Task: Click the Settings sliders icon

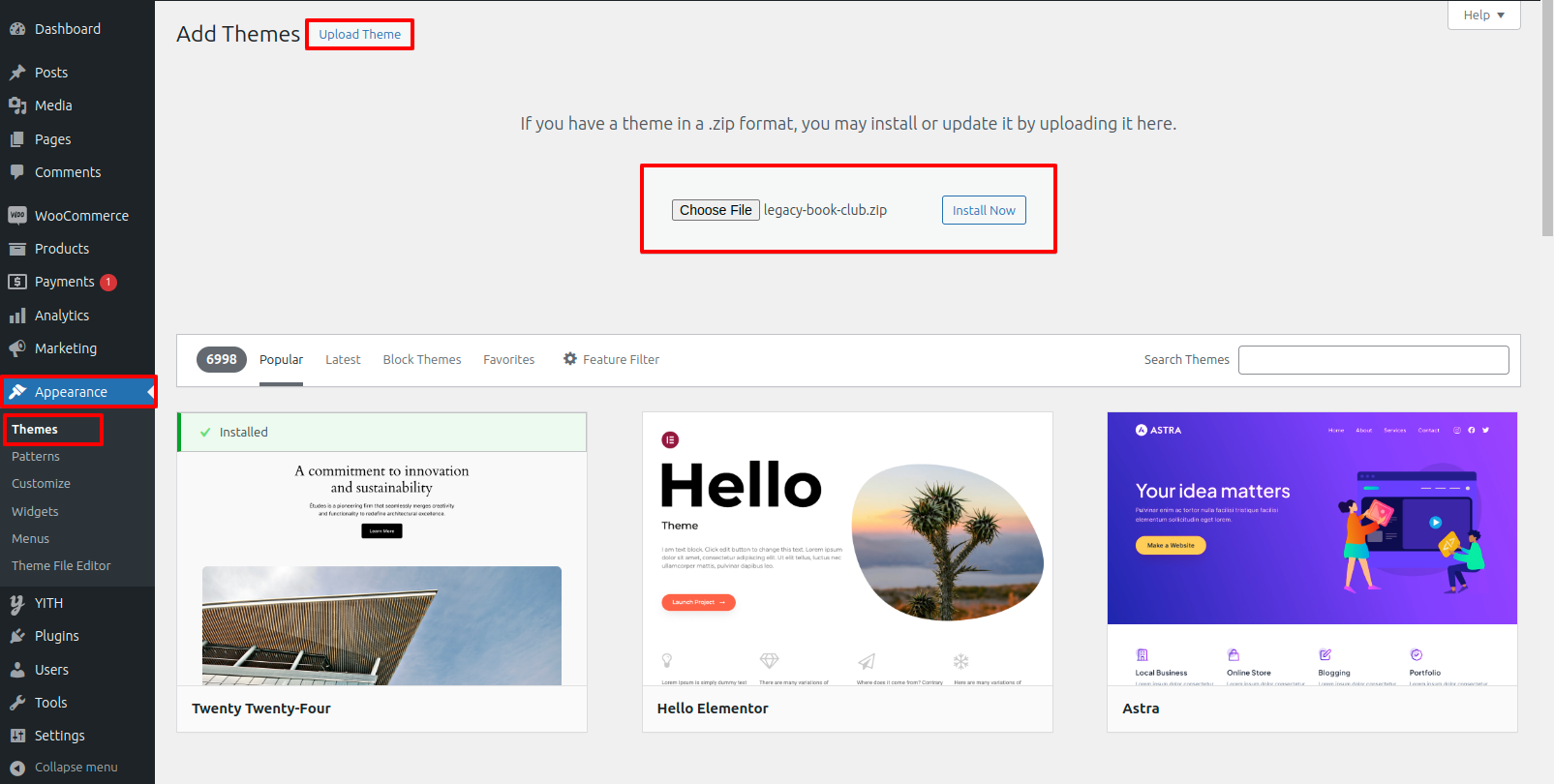Action: (x=17, y=736)
